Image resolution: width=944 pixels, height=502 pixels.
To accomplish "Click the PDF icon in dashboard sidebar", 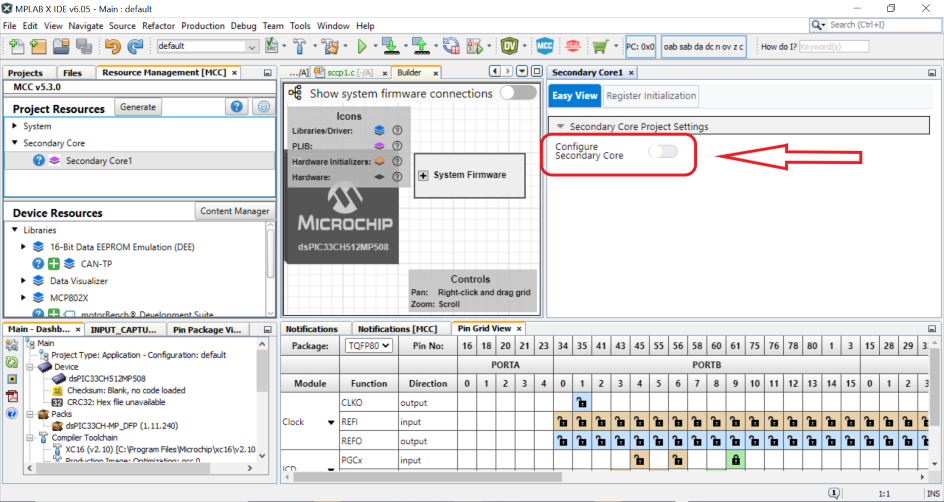I will point(11,396).
